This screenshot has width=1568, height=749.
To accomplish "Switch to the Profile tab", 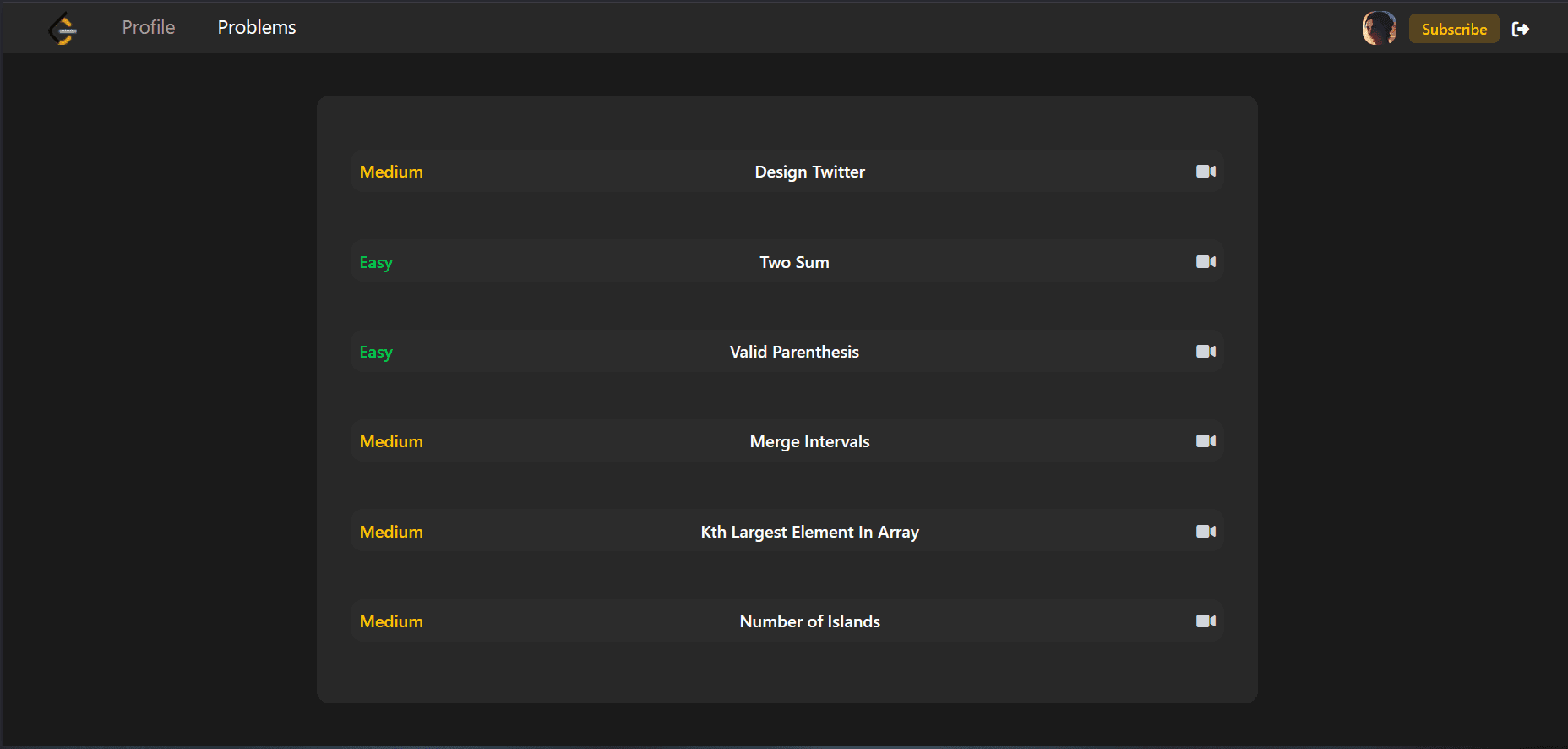I will click(149, 27).
